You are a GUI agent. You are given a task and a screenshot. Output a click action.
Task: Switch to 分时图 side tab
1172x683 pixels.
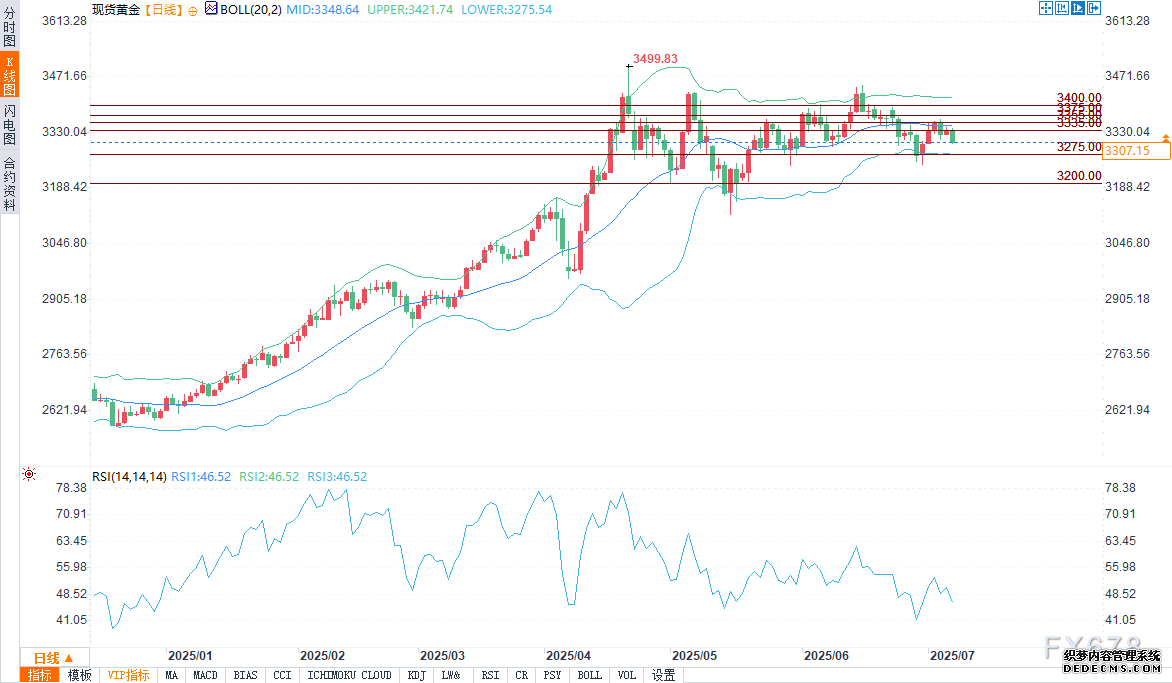coord(10,27)
